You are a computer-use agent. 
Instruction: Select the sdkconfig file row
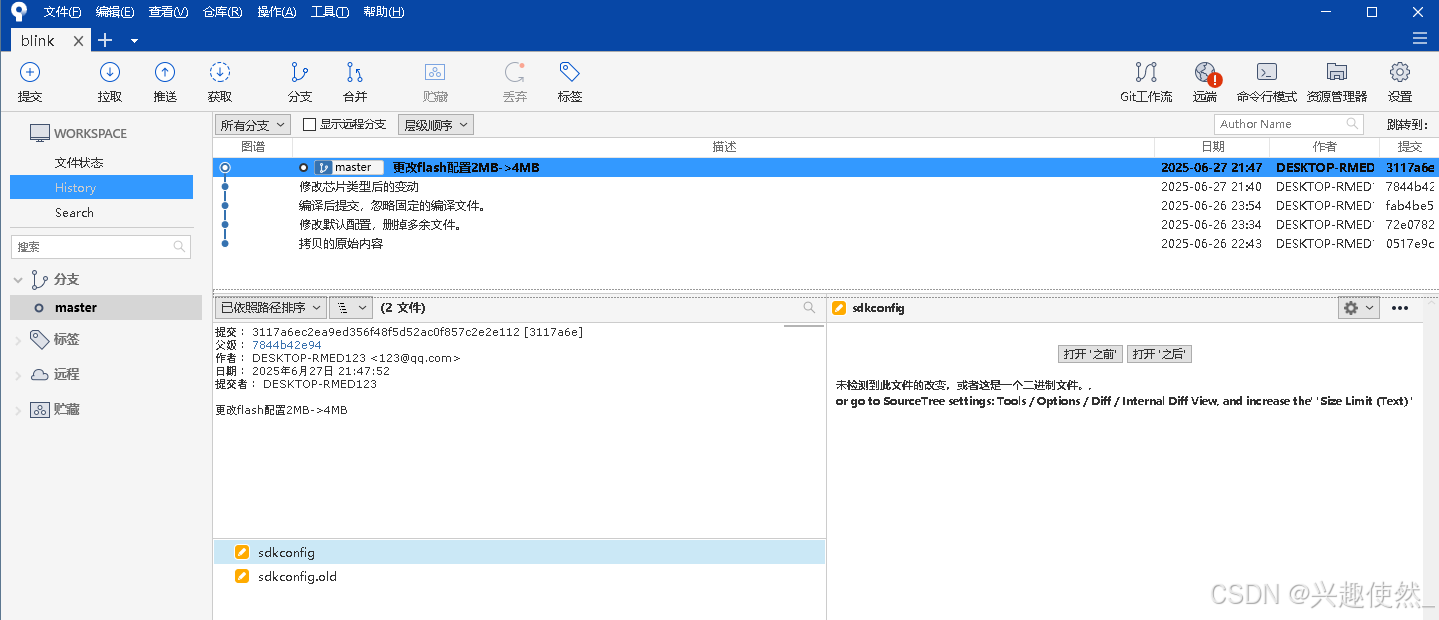(519, 552)
